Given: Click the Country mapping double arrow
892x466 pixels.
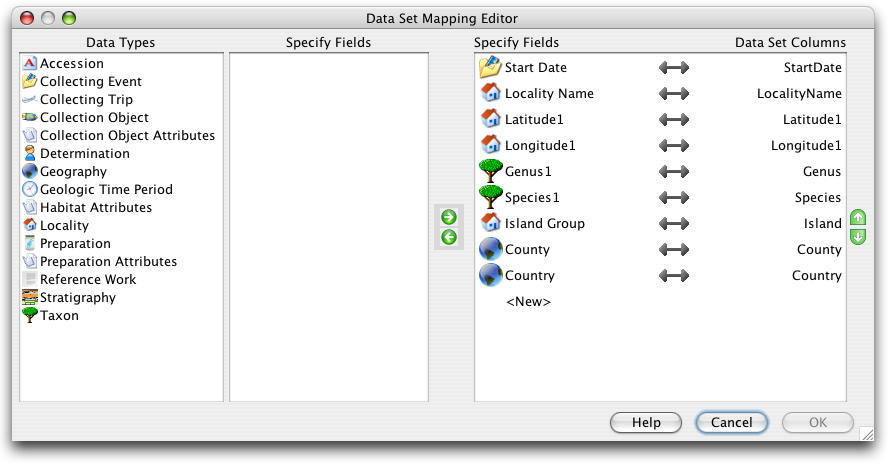Looking at the screenshot, I should point(674,276).
